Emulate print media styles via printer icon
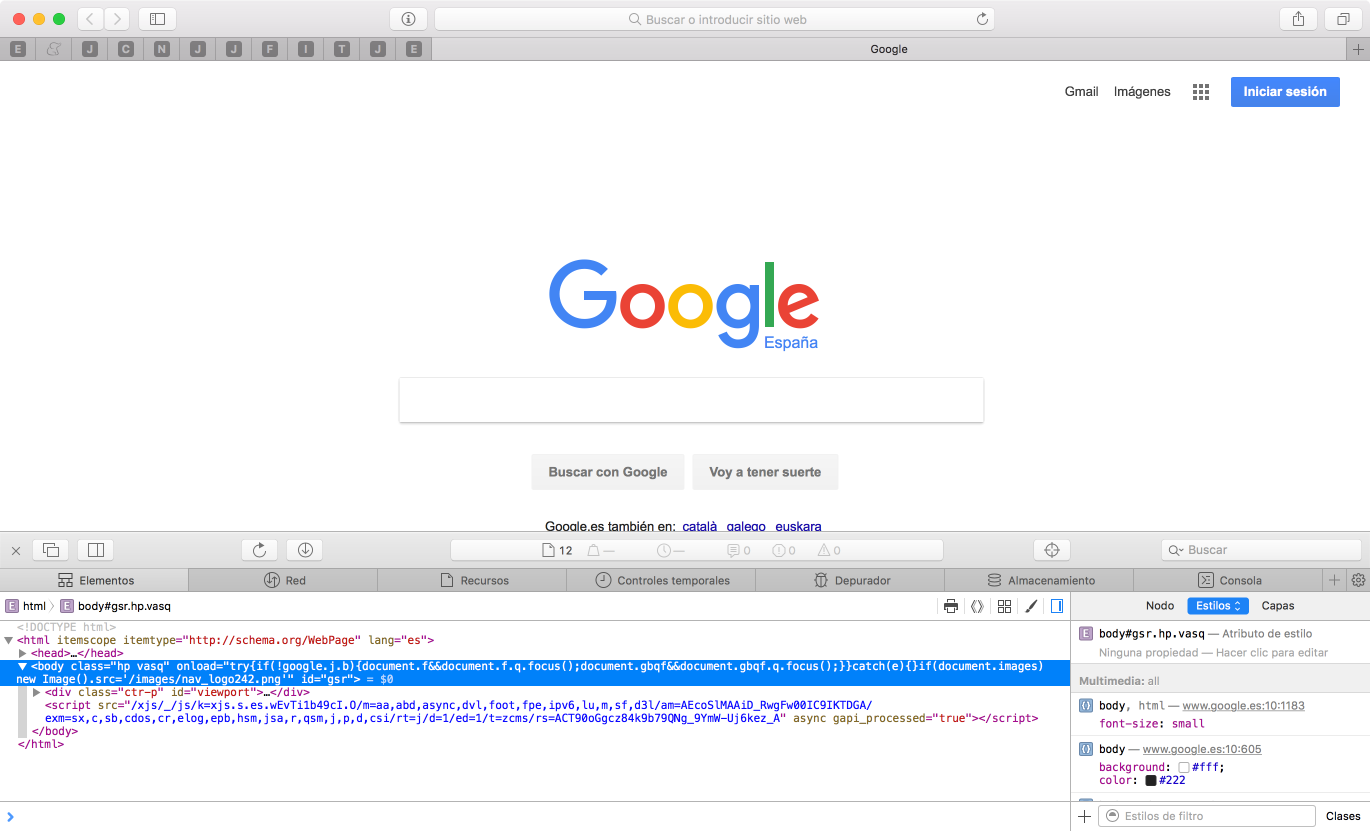This screenshot has height=831, width=1370. pyautogui.click(x=950, y=606)
